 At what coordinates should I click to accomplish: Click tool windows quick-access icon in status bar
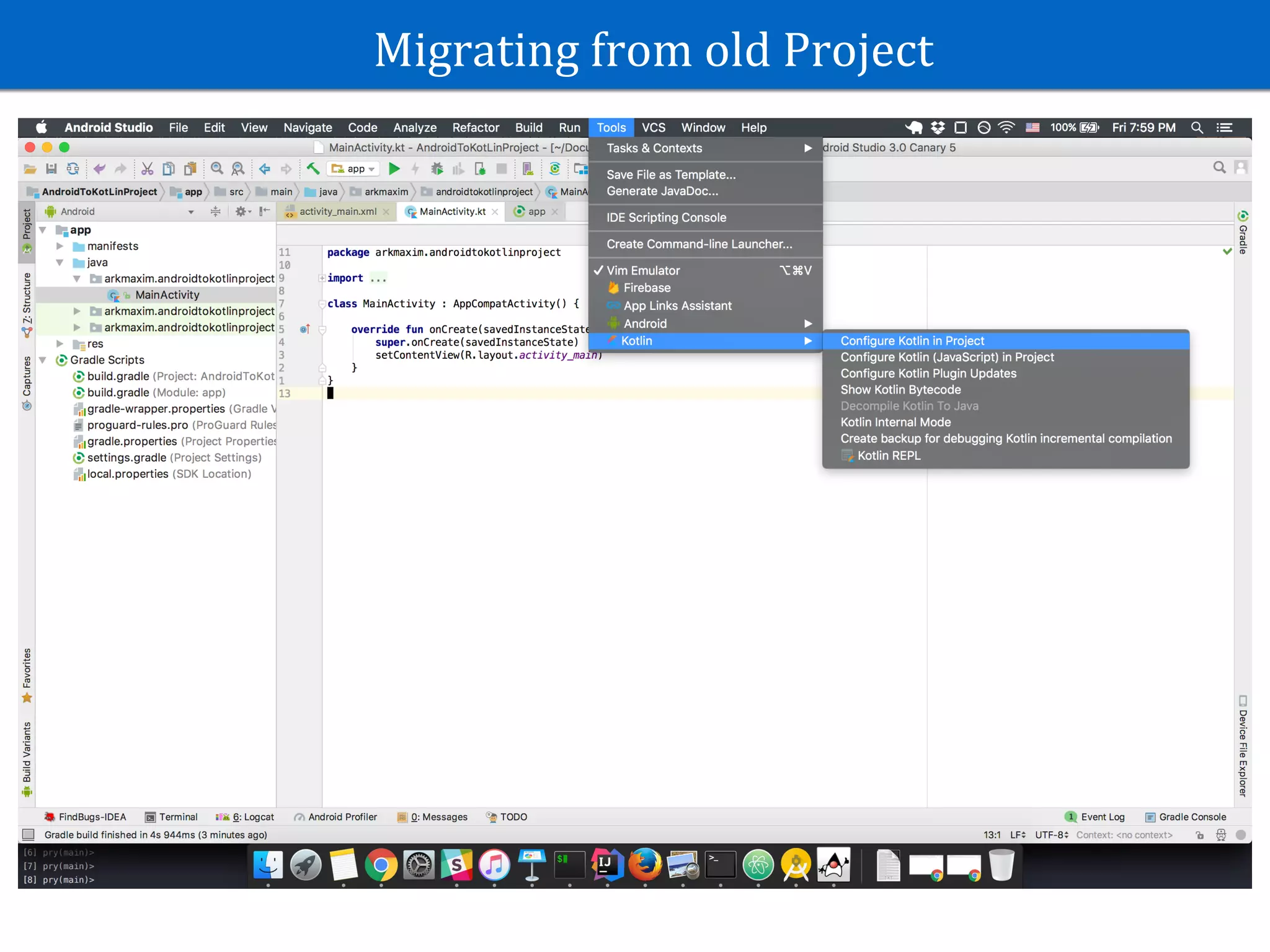(28, 834)
